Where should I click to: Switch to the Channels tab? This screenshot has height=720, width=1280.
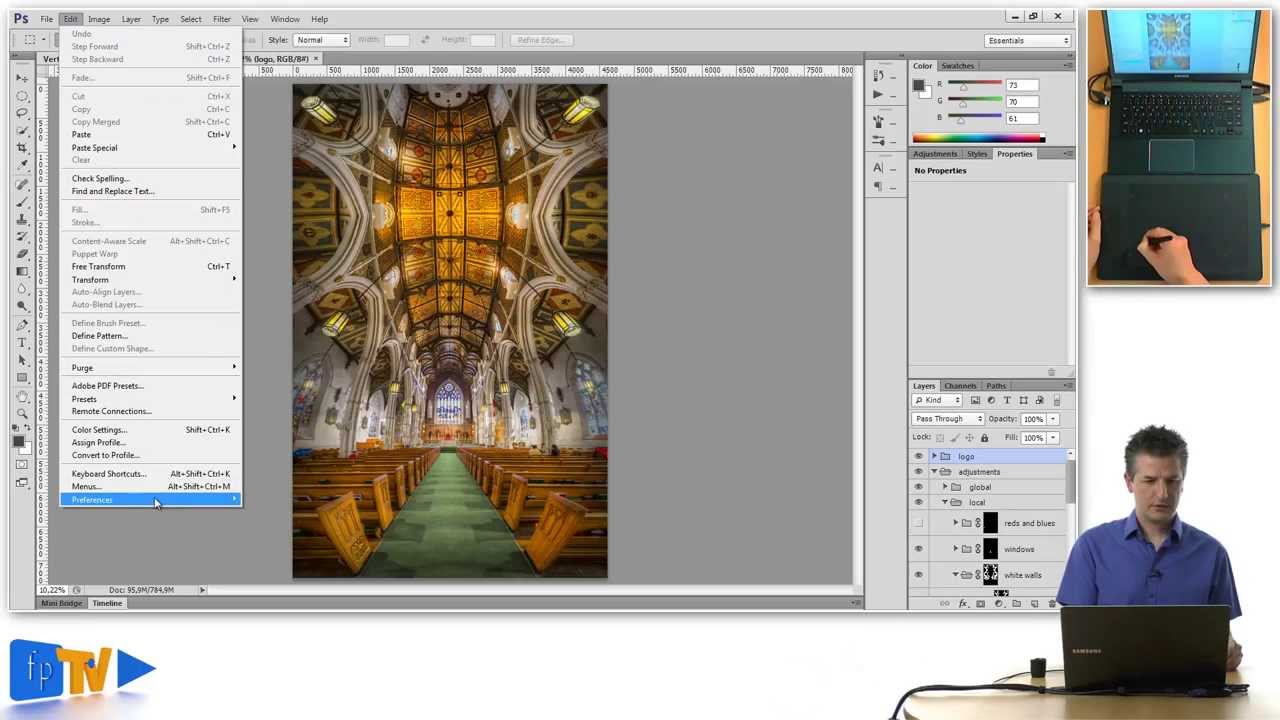pos(960,386)
